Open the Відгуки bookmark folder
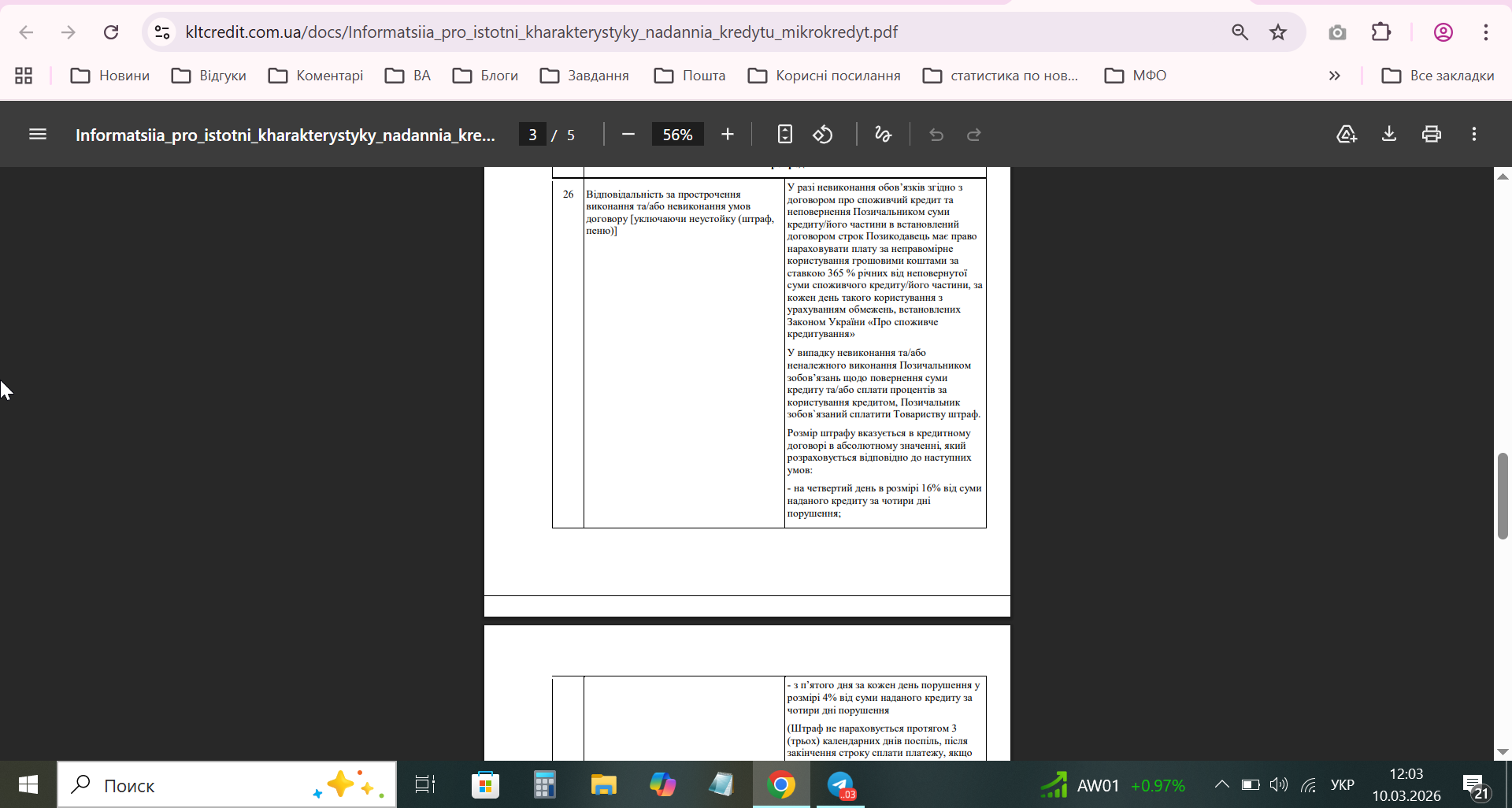Screen dimensions: 1512x808 209,76
